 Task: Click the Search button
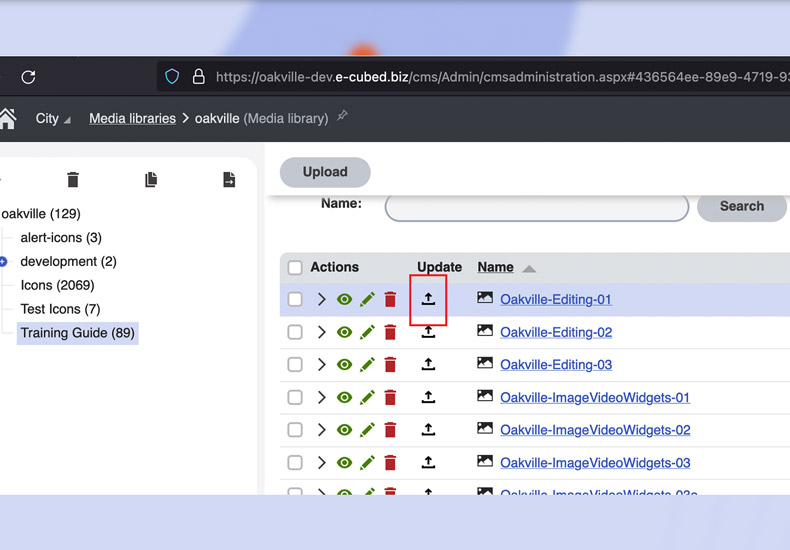click(741, 206)
